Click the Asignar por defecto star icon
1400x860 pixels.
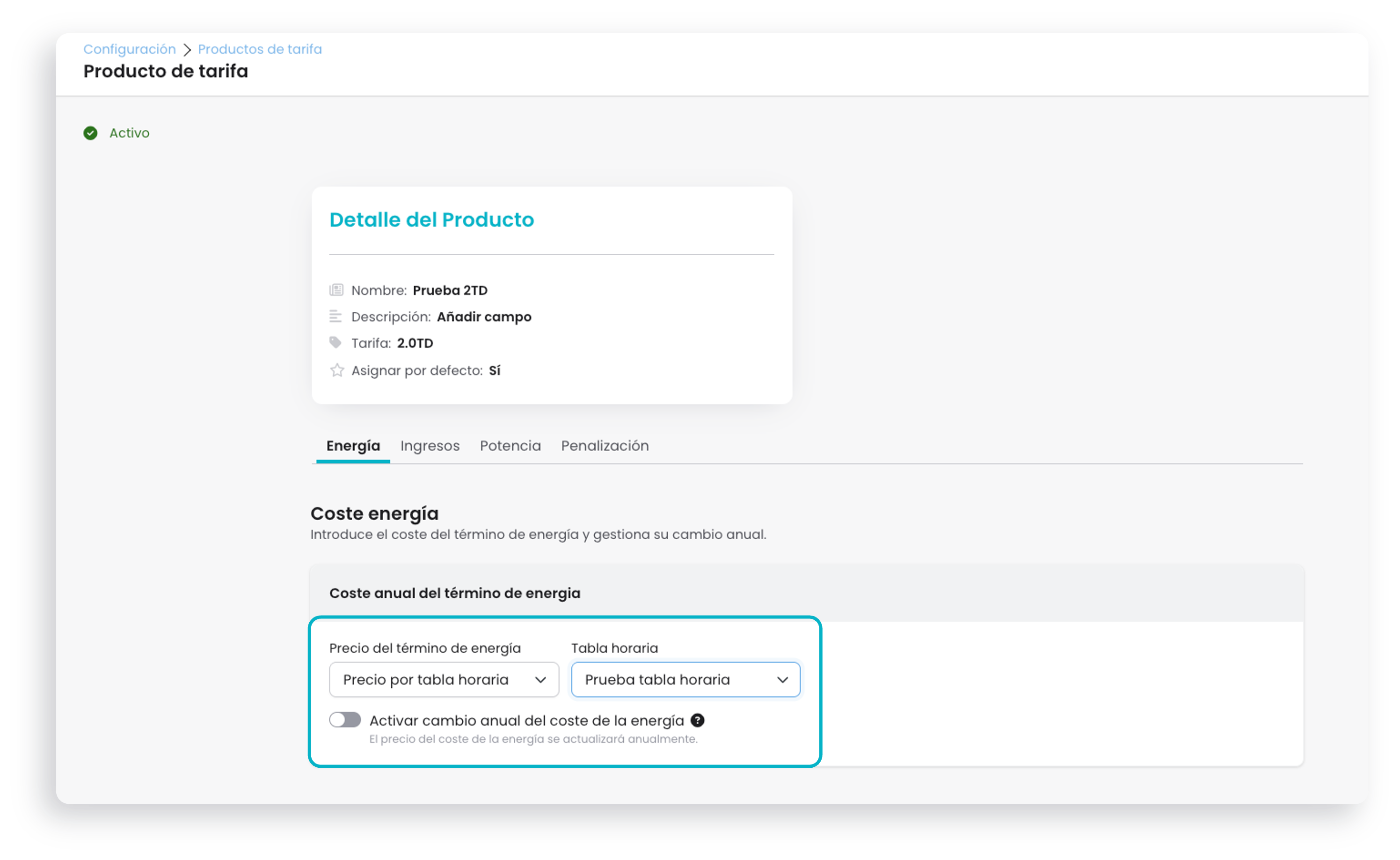[337, 370]
